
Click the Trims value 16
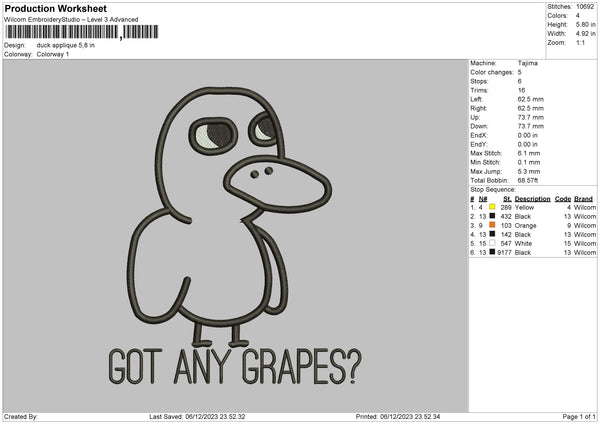[521, 90]
